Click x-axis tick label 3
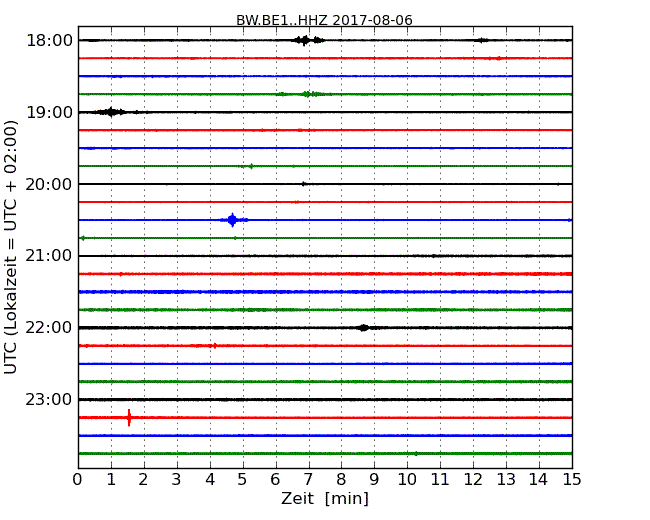 177,479
